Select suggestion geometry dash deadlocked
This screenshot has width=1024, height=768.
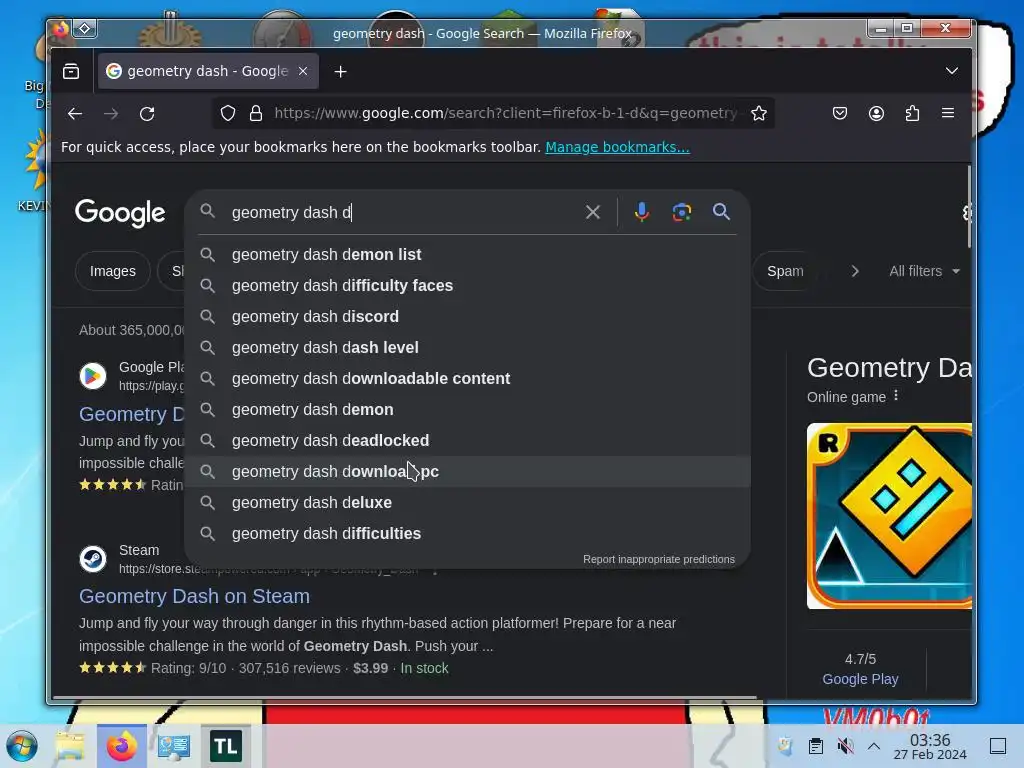point(468,441)
